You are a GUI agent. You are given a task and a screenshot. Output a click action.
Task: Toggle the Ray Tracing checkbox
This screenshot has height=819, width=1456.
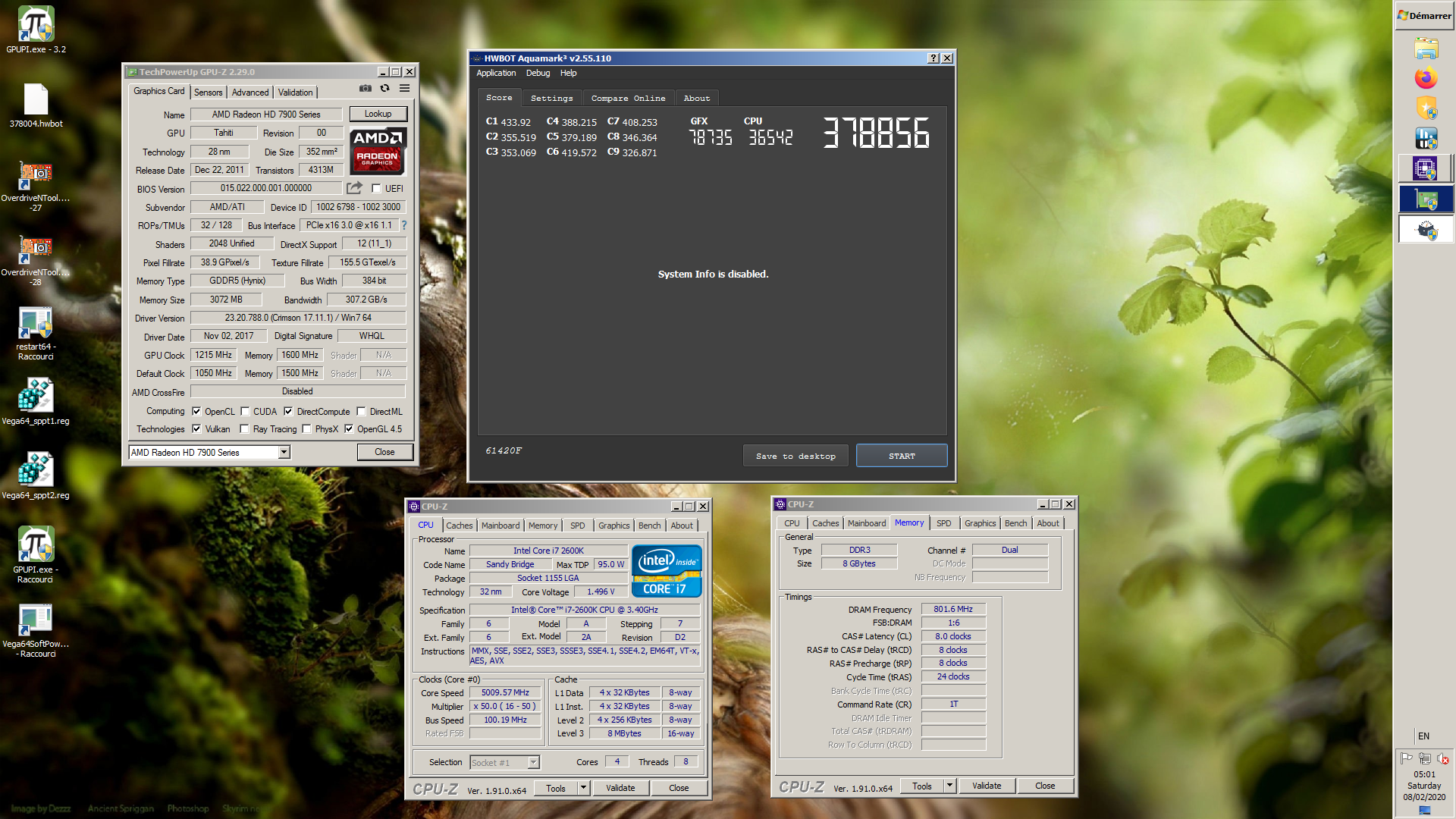pyautogui.click(x=244, y=429)
